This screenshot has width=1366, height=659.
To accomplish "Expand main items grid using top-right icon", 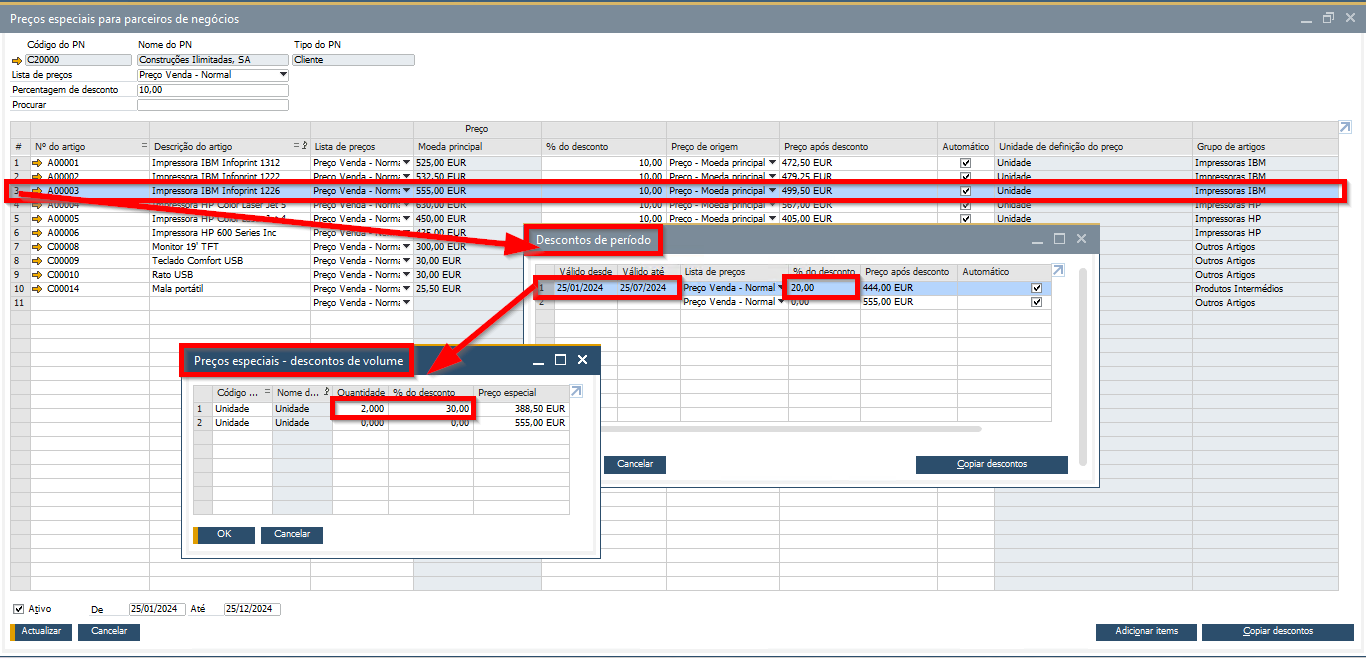I will 1345,128.
